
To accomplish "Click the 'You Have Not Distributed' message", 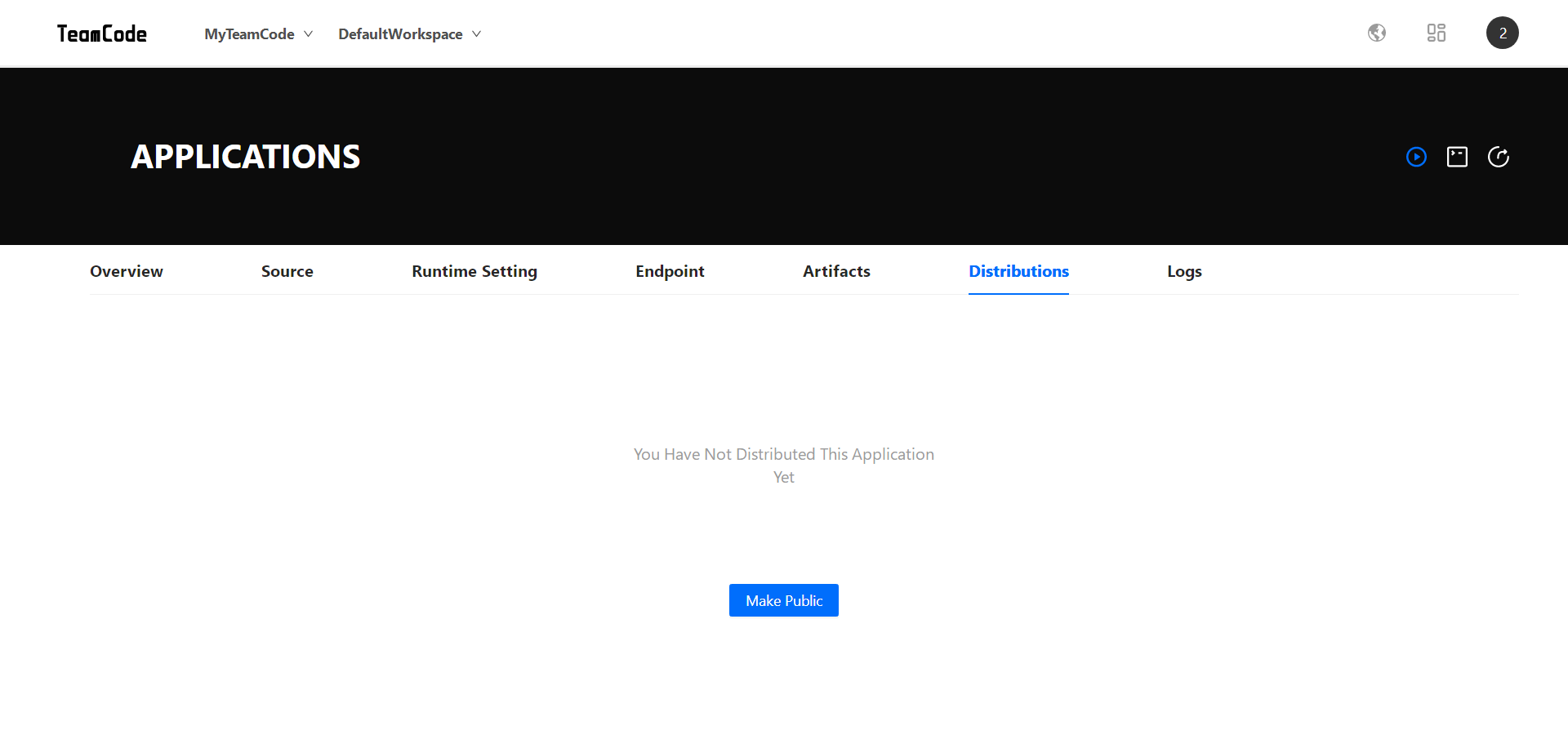I will coord(784,465).
